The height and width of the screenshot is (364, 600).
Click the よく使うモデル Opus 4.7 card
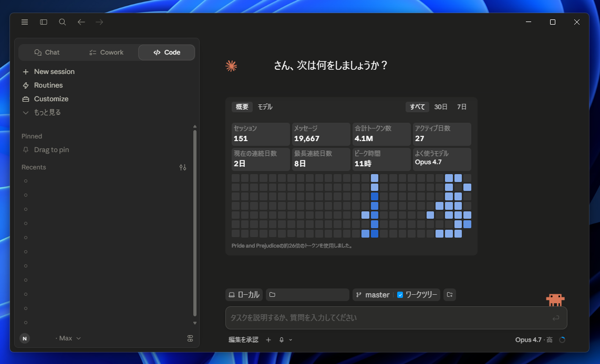point(442,159)
